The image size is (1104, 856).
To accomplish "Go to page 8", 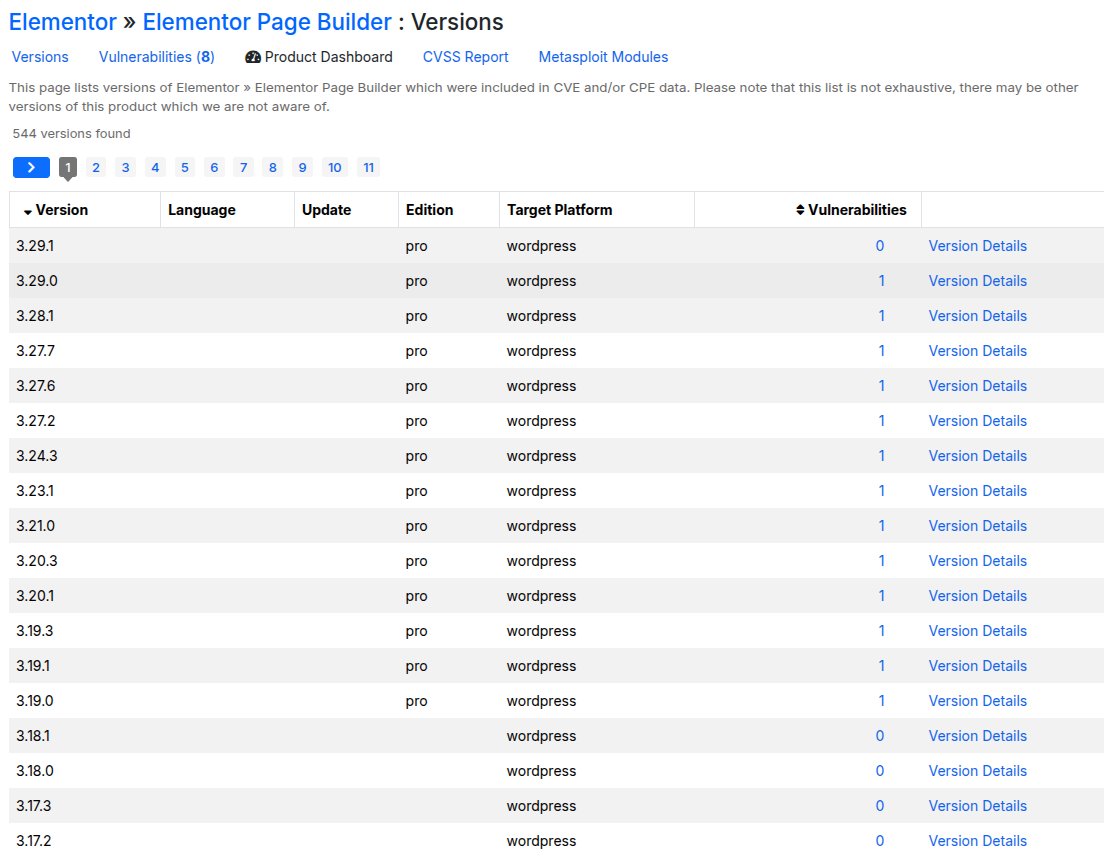I will 272,168.
